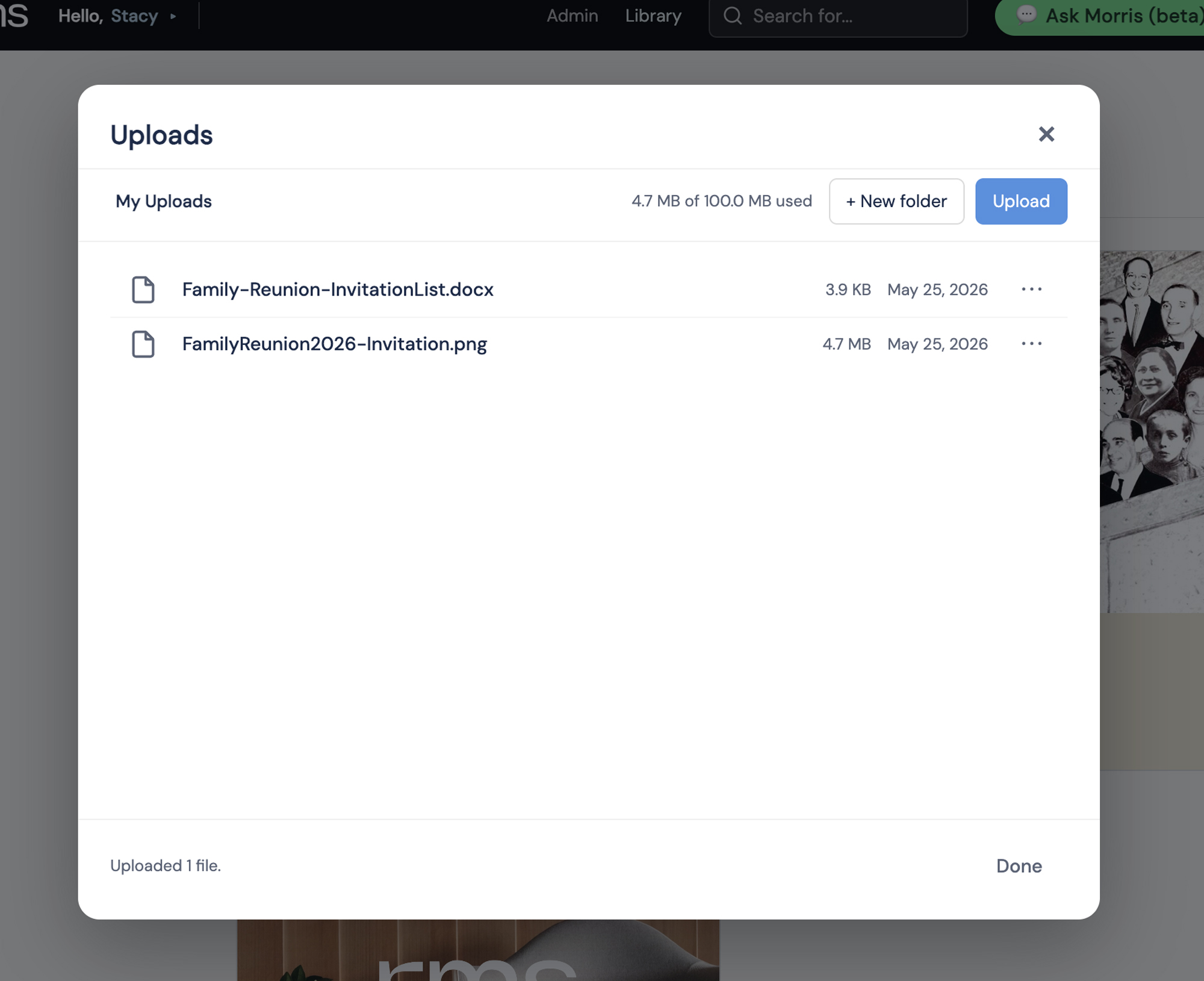1204x981 pixels.
Task: Expand the Hello, Stacy user menu
Action: [117, 16]
